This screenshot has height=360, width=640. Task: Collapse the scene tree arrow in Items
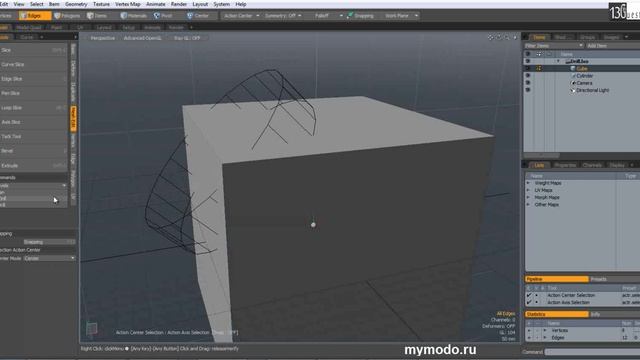coord(558,61)
